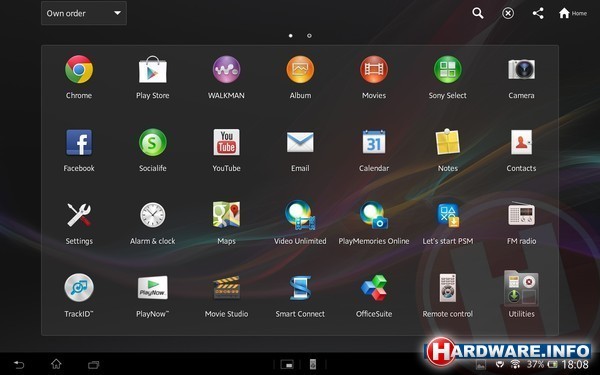Open the PlayNow app
This screenshot has width=600, height=375.
(153, 288)
